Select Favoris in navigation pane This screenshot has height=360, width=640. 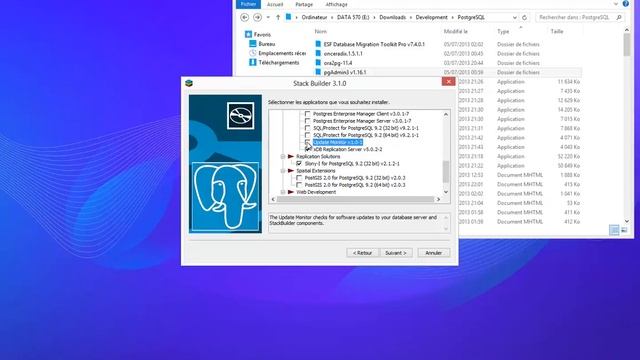[x=262, y=35]
